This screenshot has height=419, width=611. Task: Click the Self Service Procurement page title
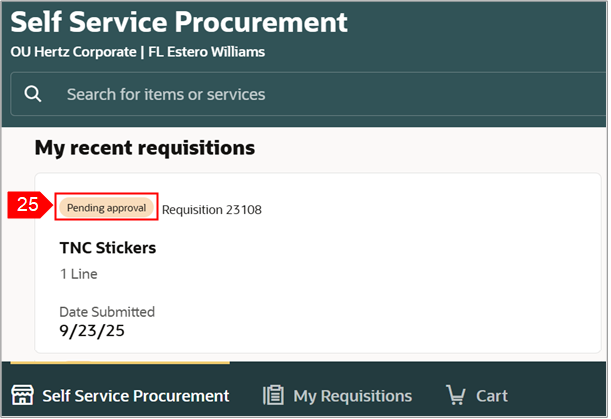pyautogui.click(x=179, y=22)
